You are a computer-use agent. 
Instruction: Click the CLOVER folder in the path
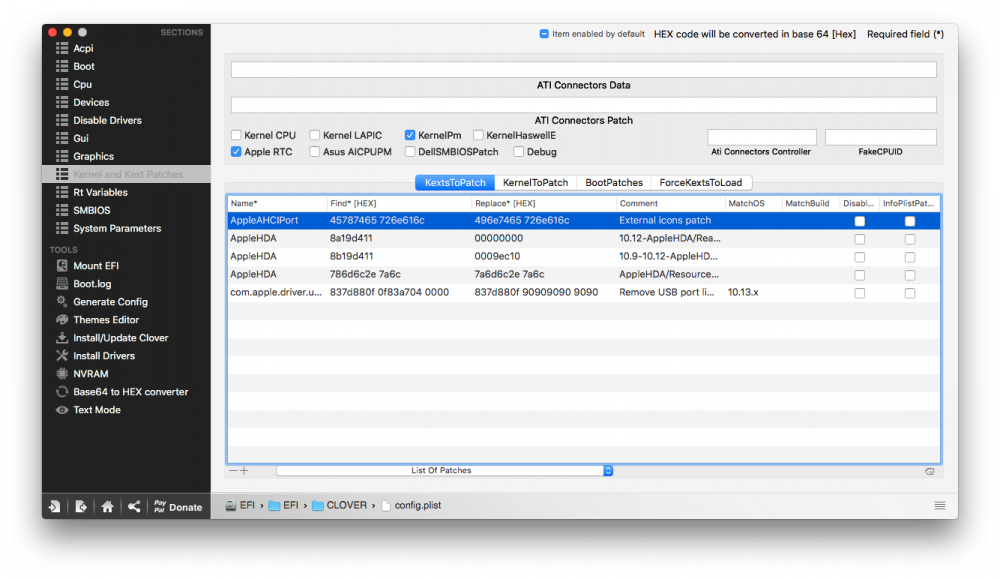click(x=339, y=505)
